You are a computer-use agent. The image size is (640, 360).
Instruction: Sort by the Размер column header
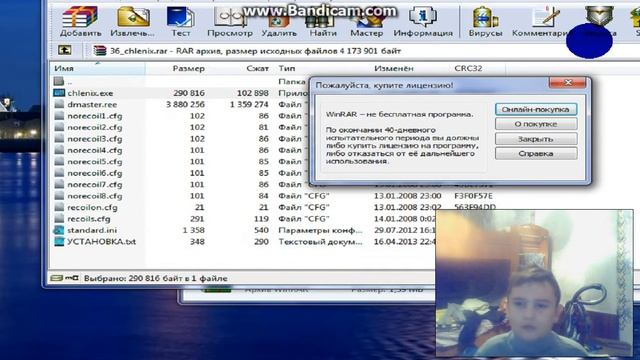tap(189, 68)
